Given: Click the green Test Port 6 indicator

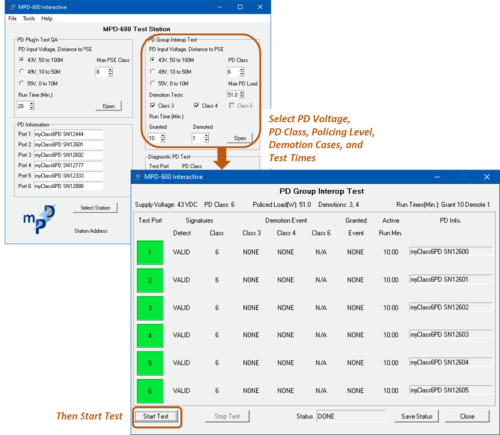Looking at the screenshot, I should [x=150, y=391].
